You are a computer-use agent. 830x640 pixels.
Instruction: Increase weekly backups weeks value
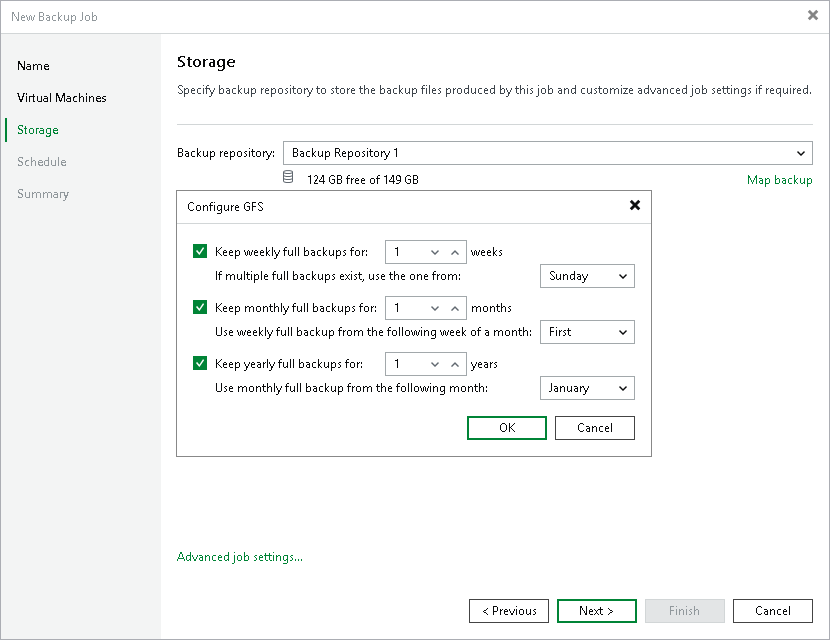[x=455, y=253]
